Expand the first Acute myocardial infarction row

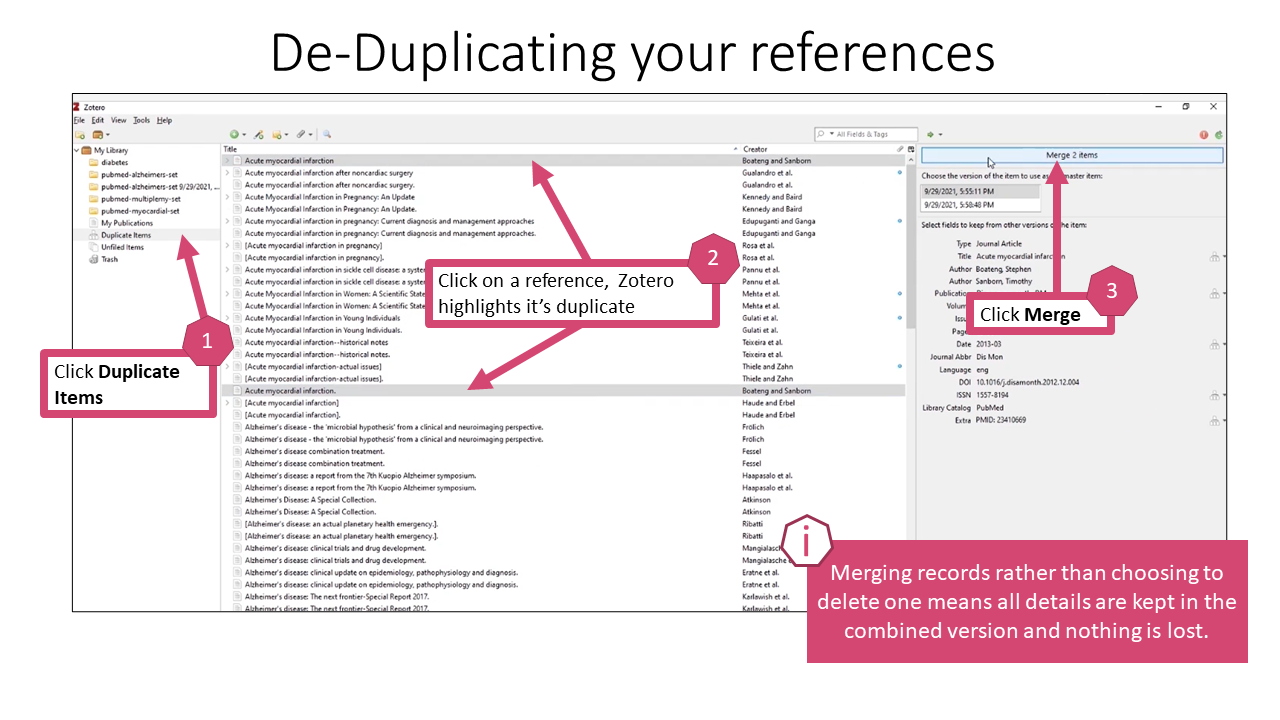click(227, 161)
